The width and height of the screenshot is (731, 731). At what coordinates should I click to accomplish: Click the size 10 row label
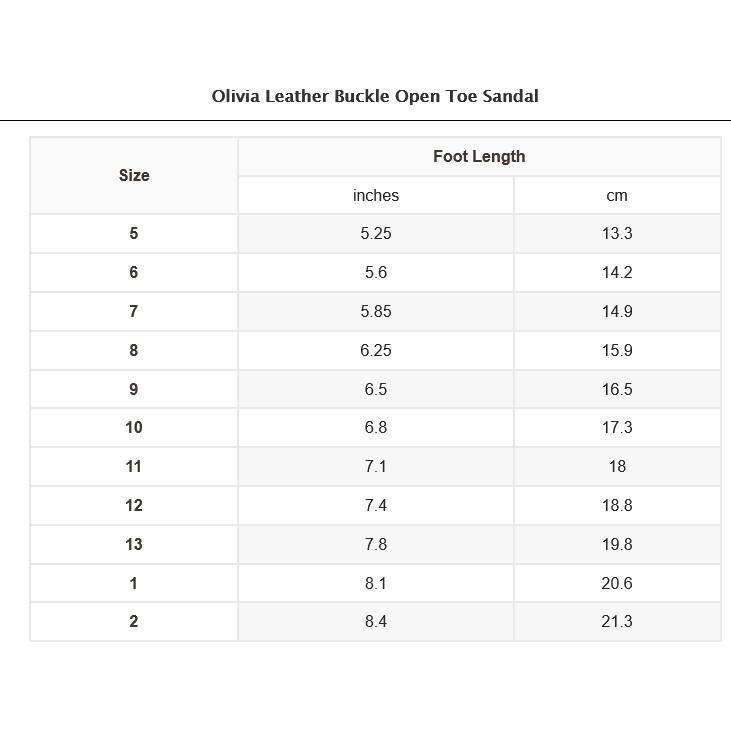click(134, 428)
